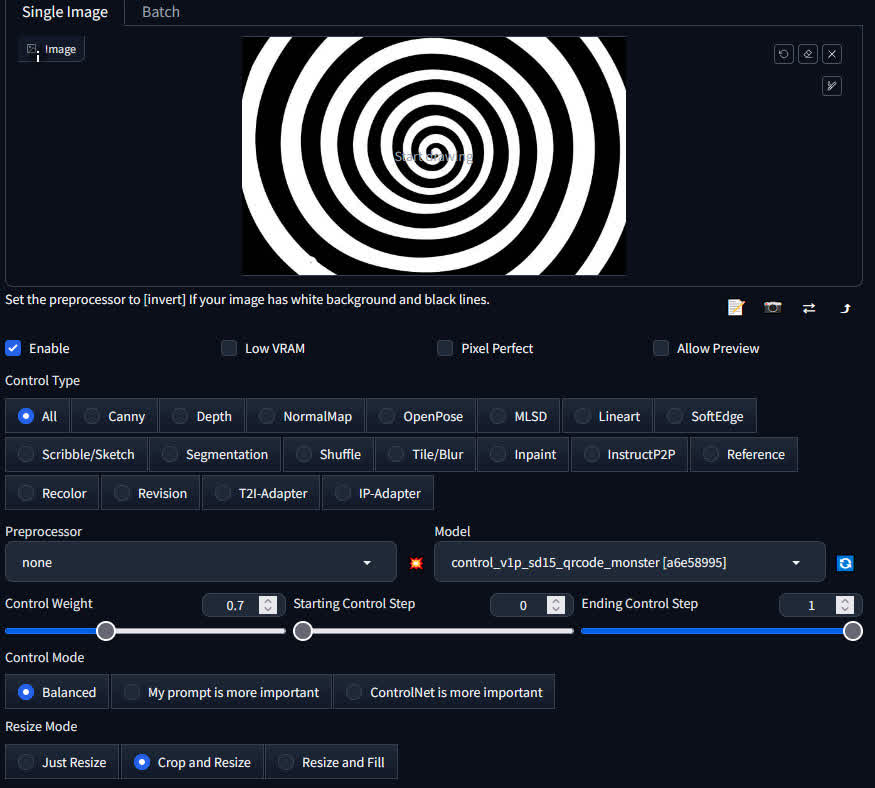Open the brush settings icon on the canvas
Image resolution: width=875 pixels, height=788 pixels.
831,86
